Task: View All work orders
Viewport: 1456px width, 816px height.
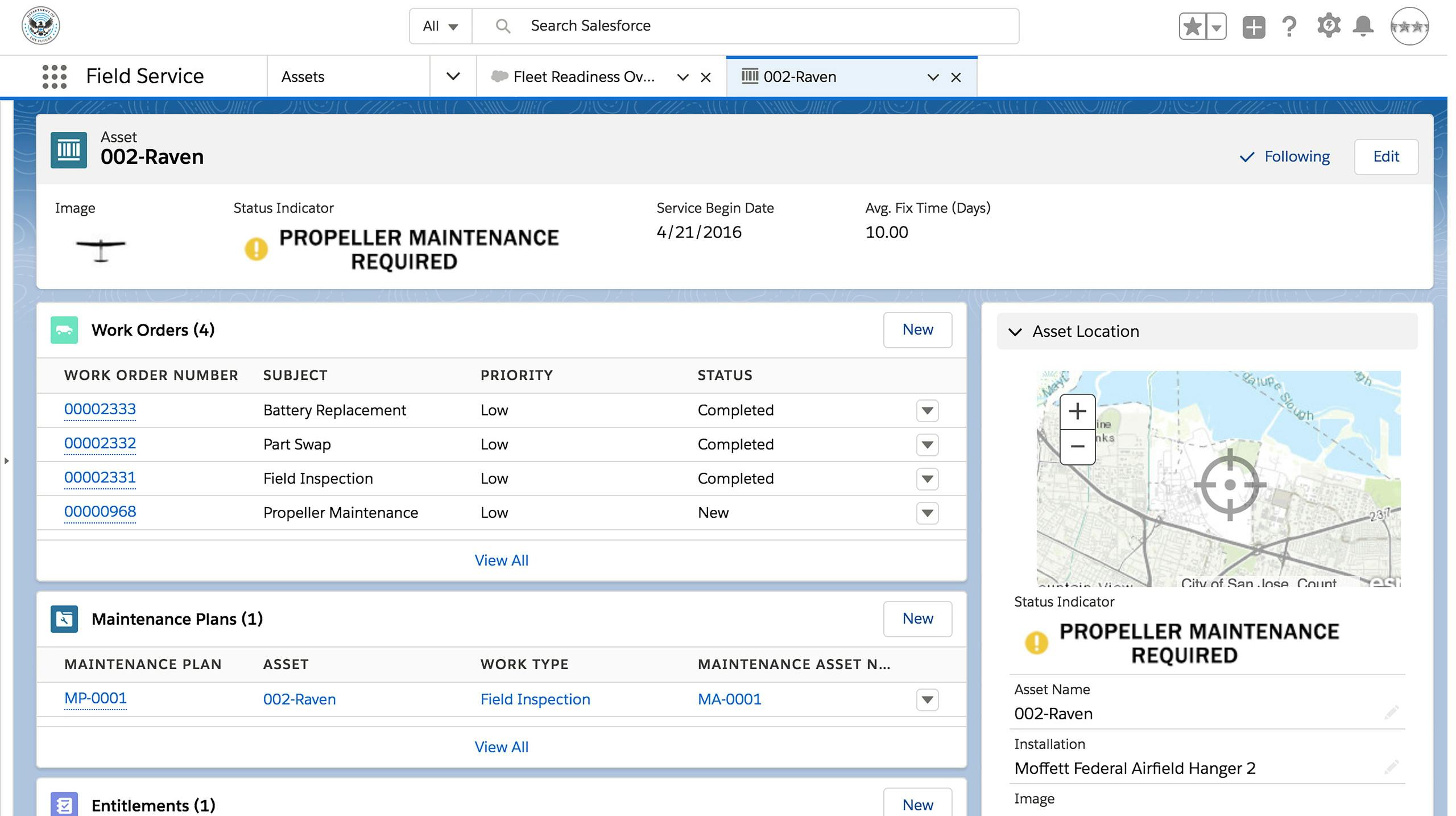Action: [502, 561]
